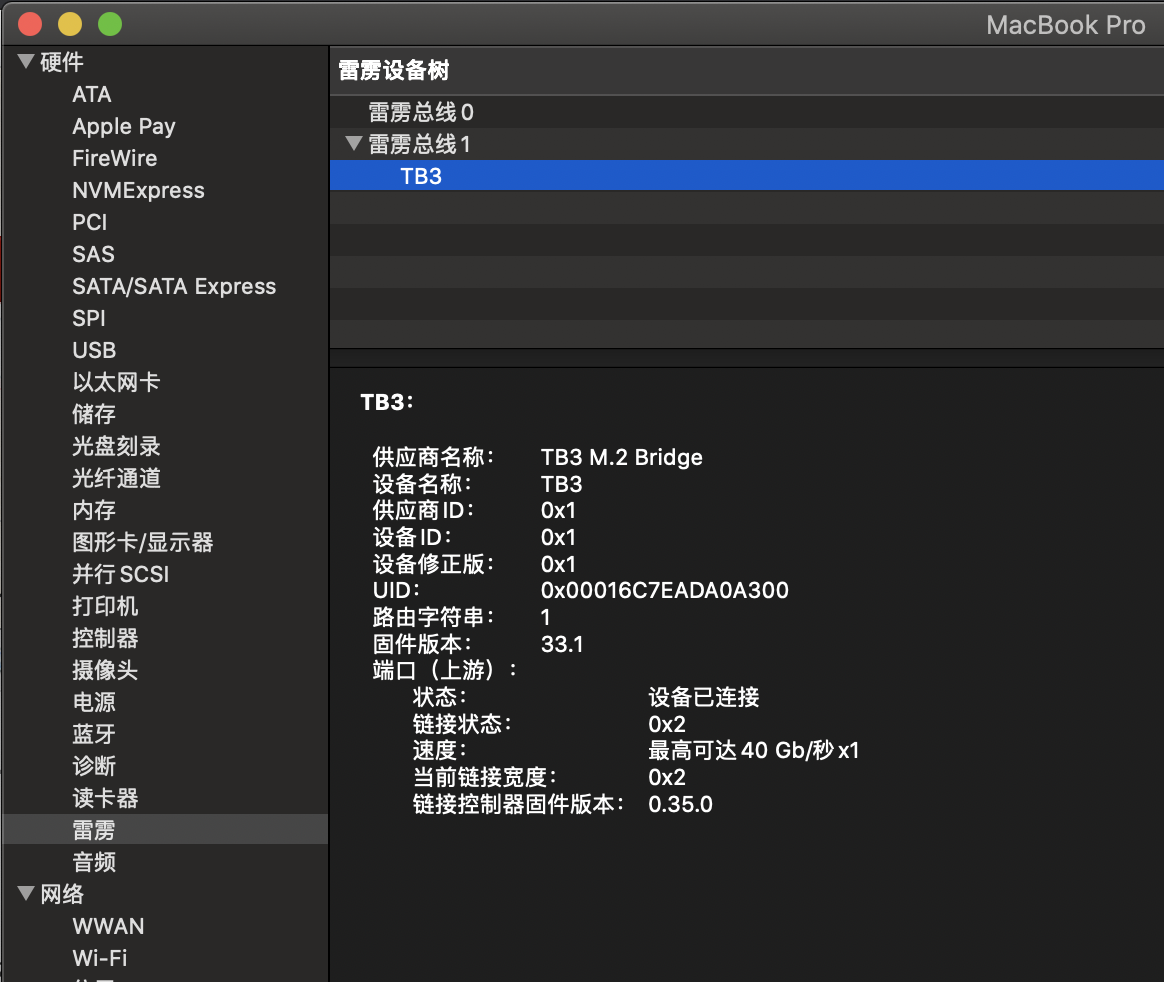Select 图形卡/显示器 in the sidebar
Image resolution: width=1164 pixels, height=982 pixels.
click(143, 541)
